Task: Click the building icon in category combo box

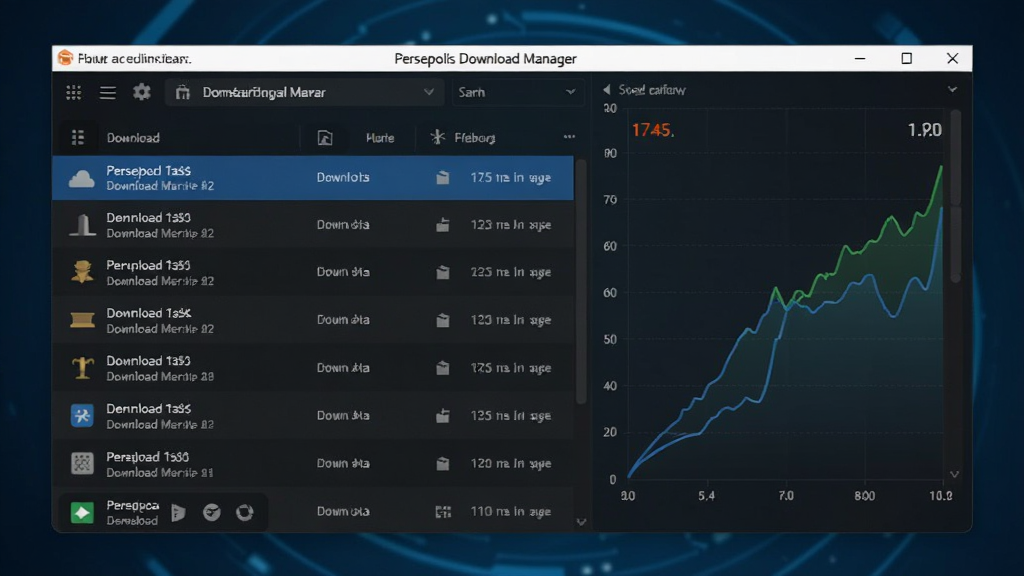Action: coord(183,93)
